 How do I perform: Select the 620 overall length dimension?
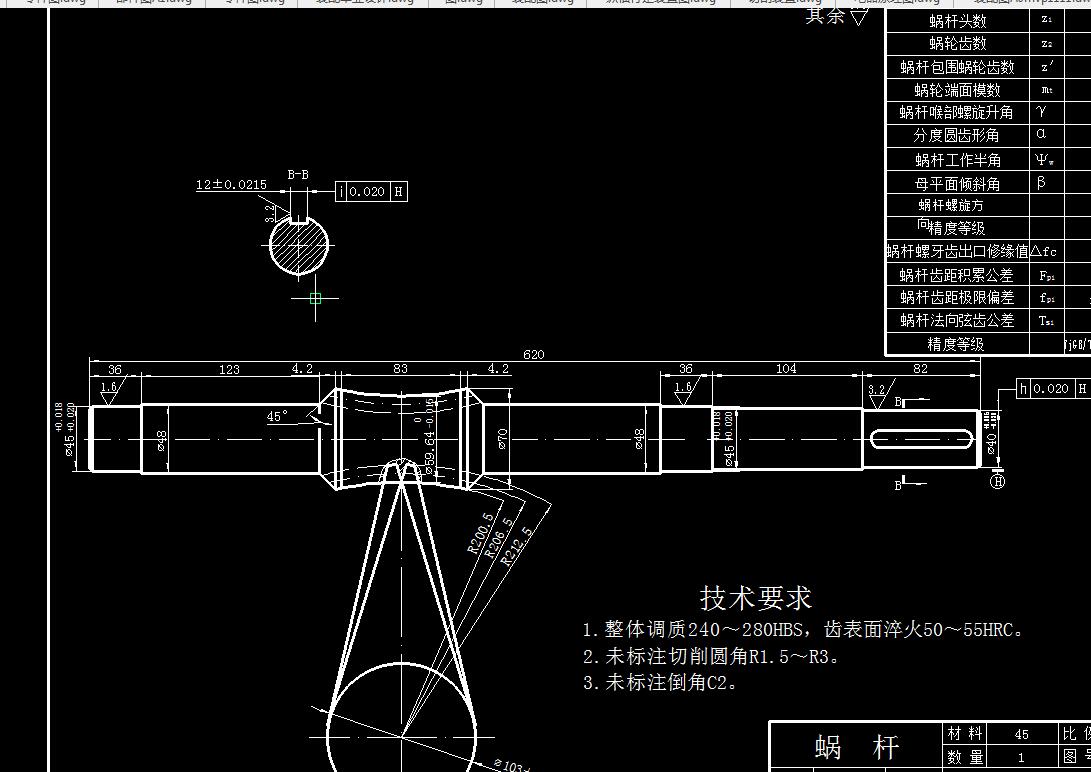click(x=533, y=355)
